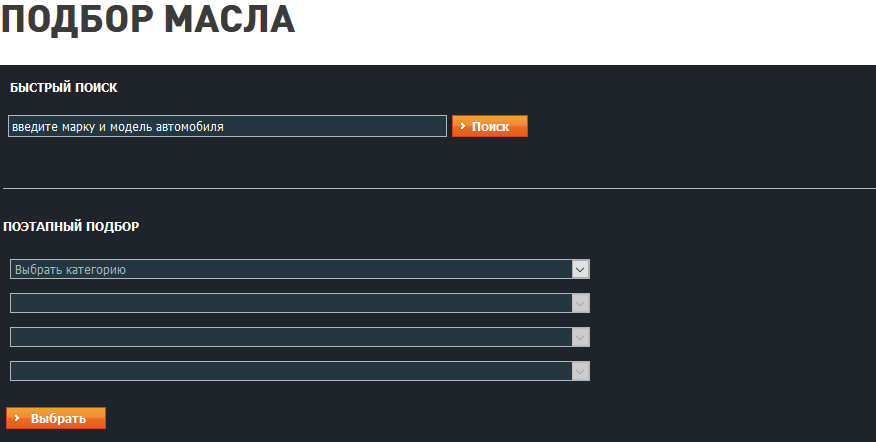Click the arrow of the category dropdown
The height and width of the screenshot is (442, 876).
(580, 269)
